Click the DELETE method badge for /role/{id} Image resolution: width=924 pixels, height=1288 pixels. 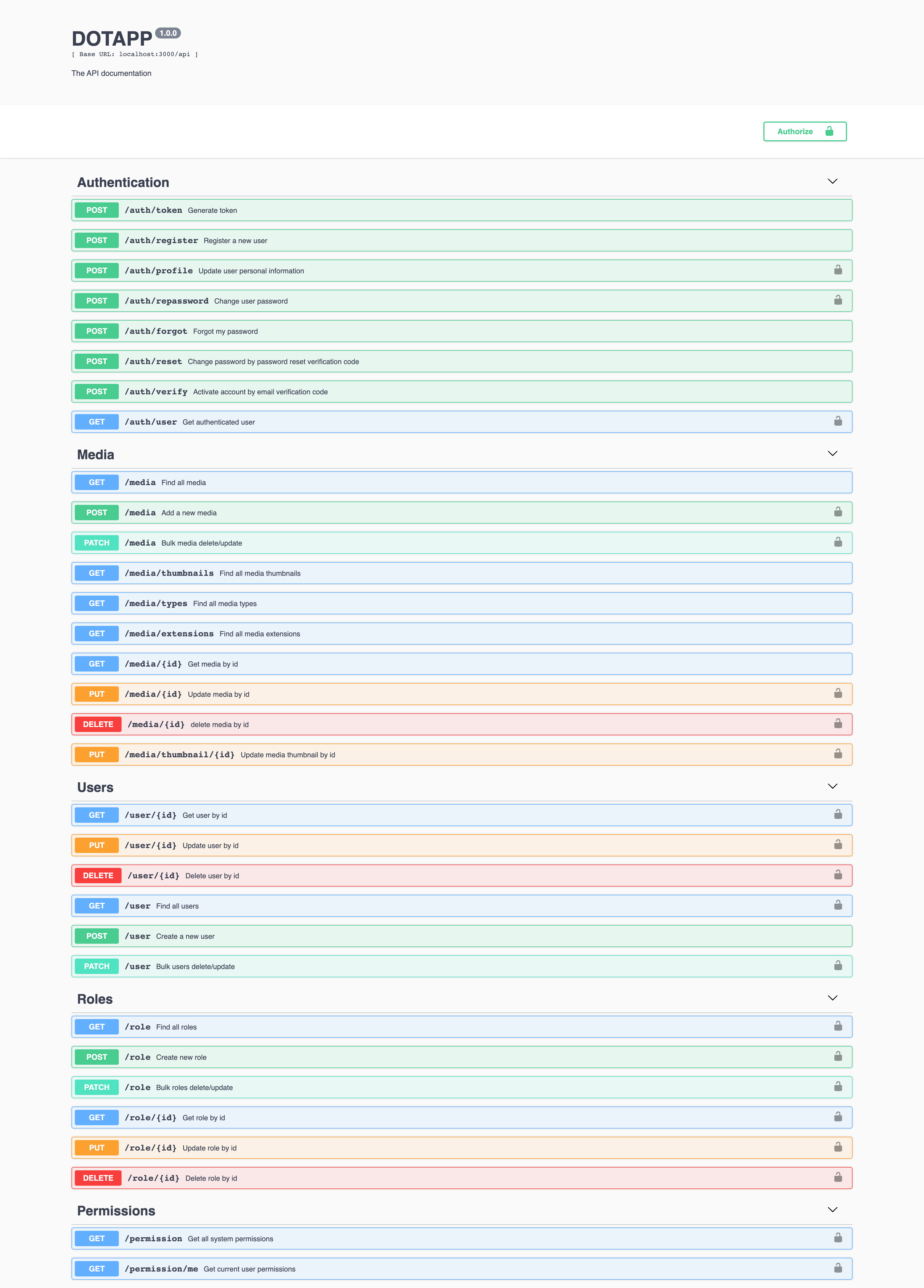click(x=98, y=1178)
